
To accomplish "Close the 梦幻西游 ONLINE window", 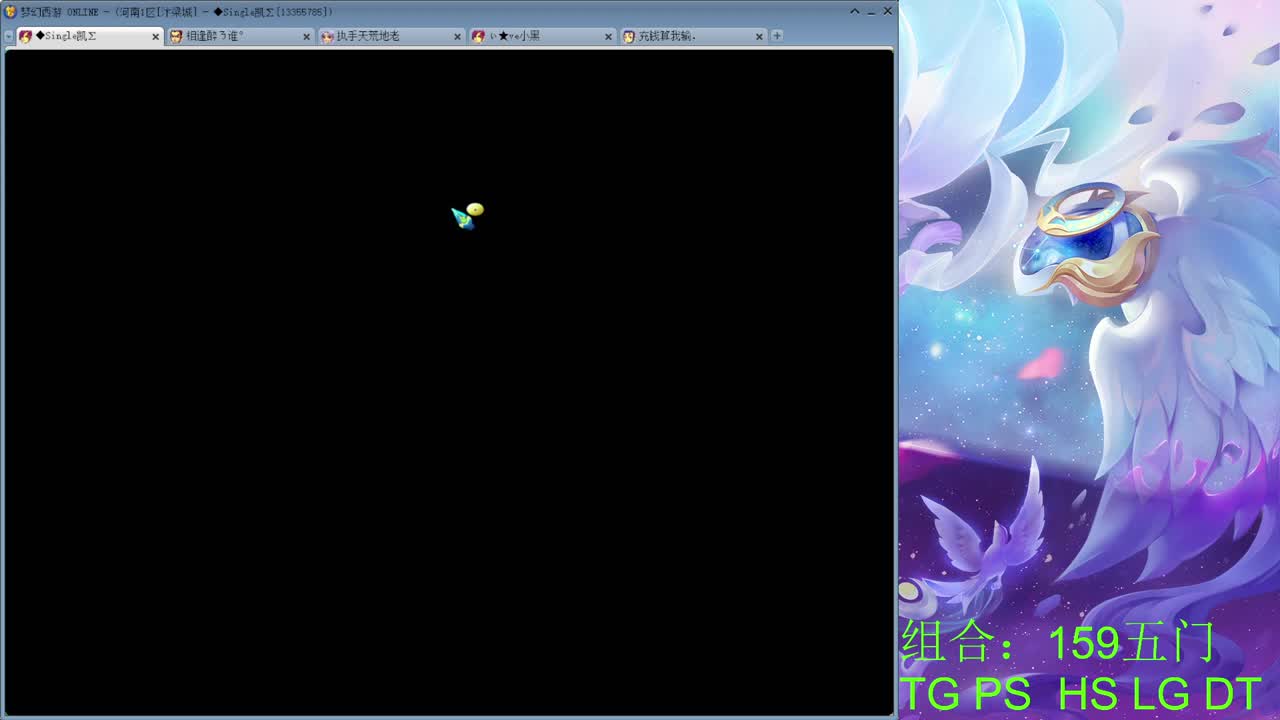I will click(887, 11).
